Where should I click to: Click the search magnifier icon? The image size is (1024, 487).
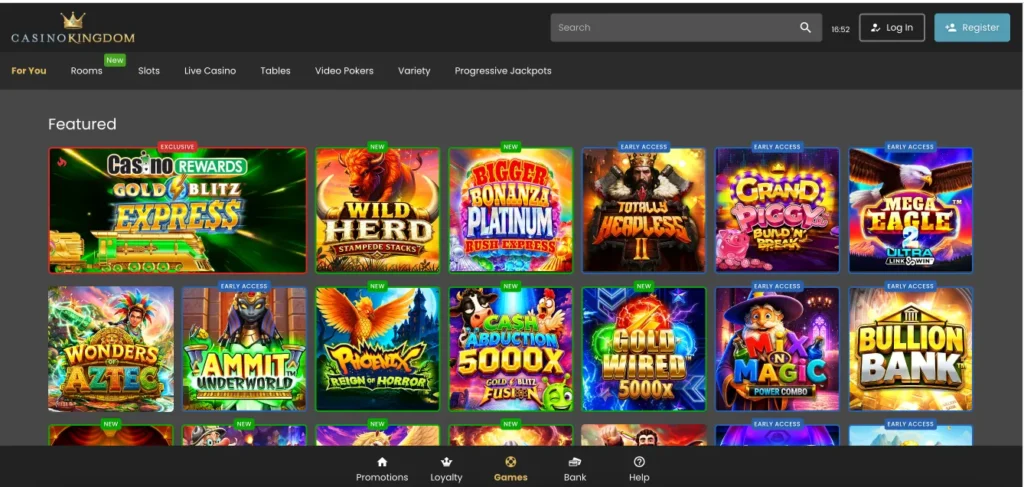coord(805,27)
